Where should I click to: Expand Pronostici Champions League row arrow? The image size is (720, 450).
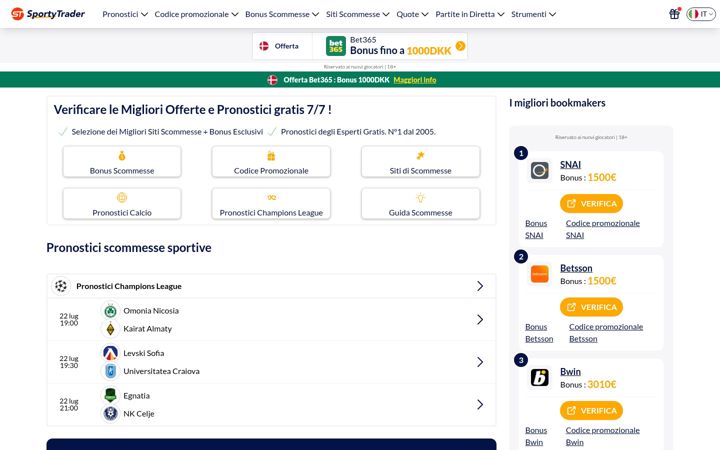[480, 286]
